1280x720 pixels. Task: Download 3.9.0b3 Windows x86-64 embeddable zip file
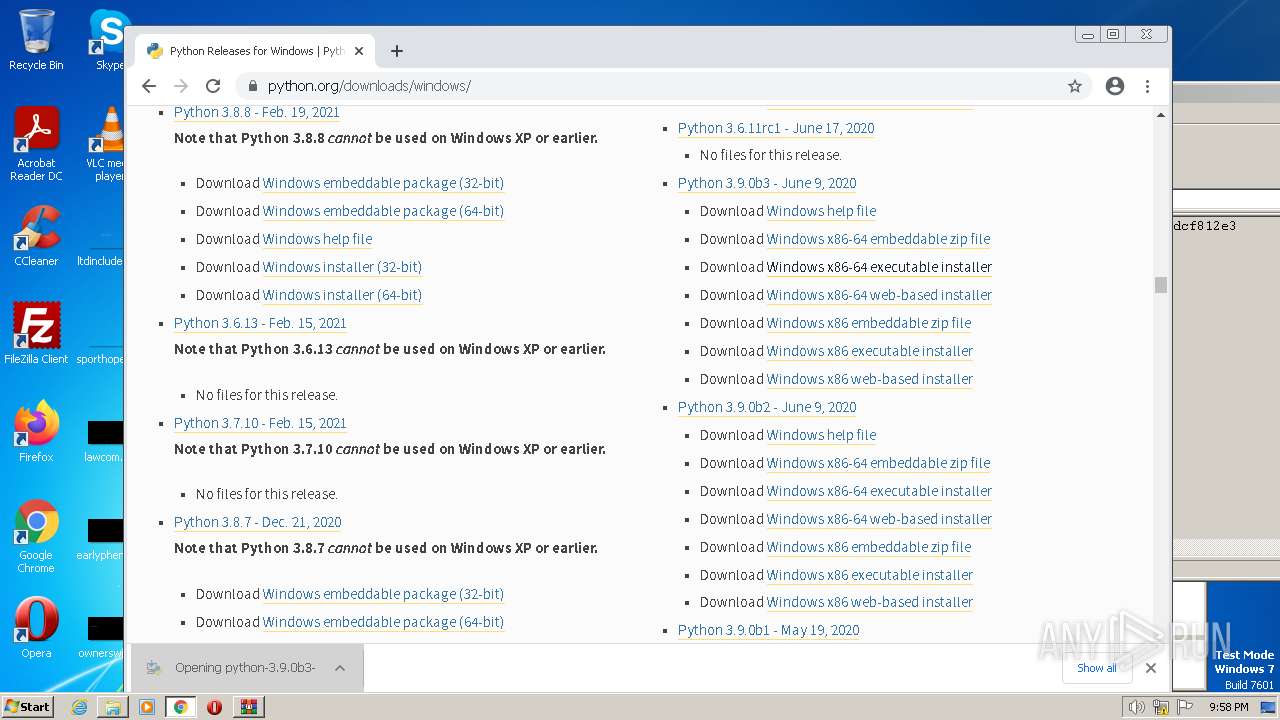pyautogui.click(x=878, y=239)
